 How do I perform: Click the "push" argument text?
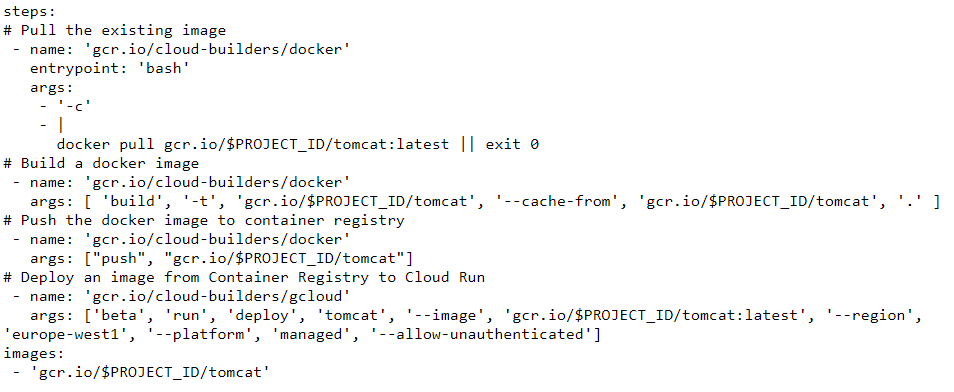click(120, 259)
